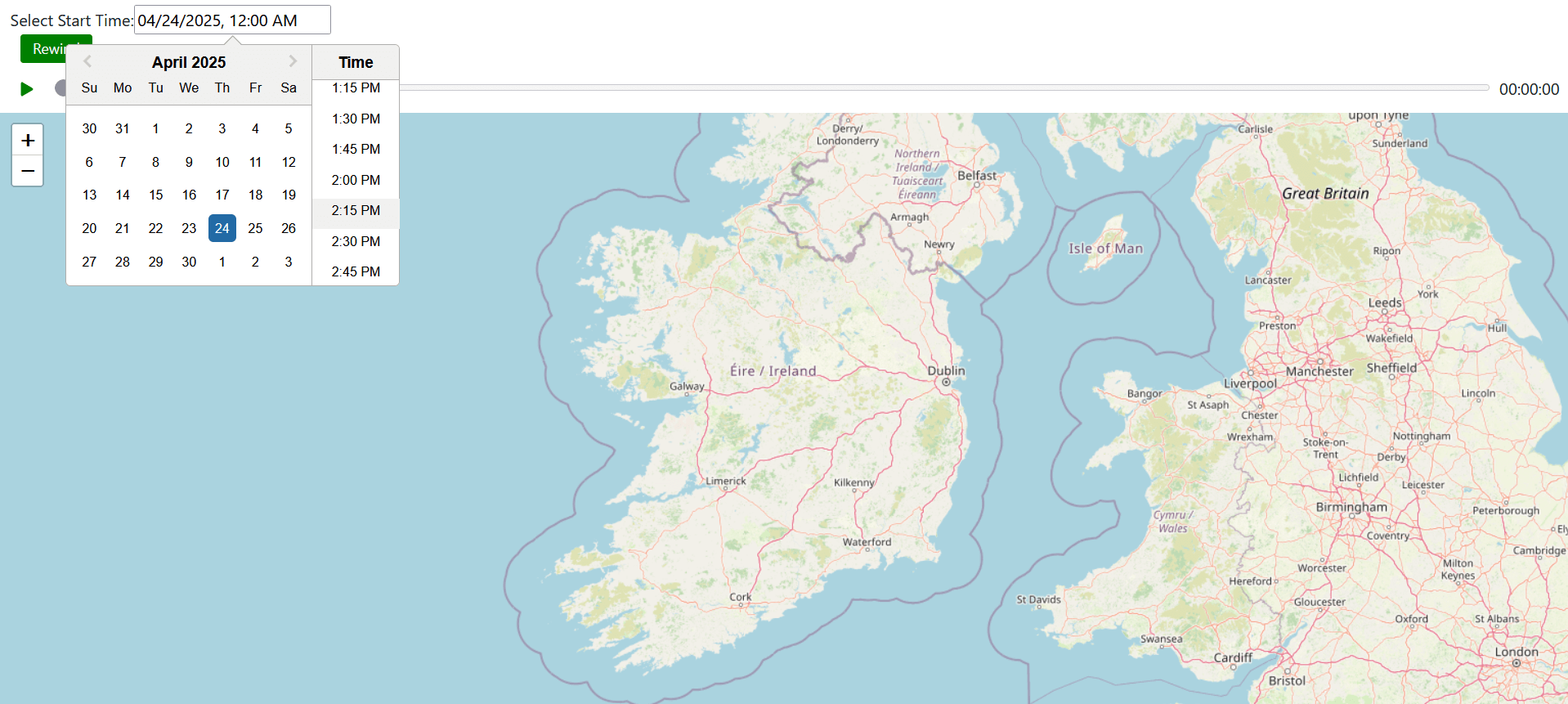Select April 30 on the date picker
1568x704 pixels.
(x=189, y=262)
